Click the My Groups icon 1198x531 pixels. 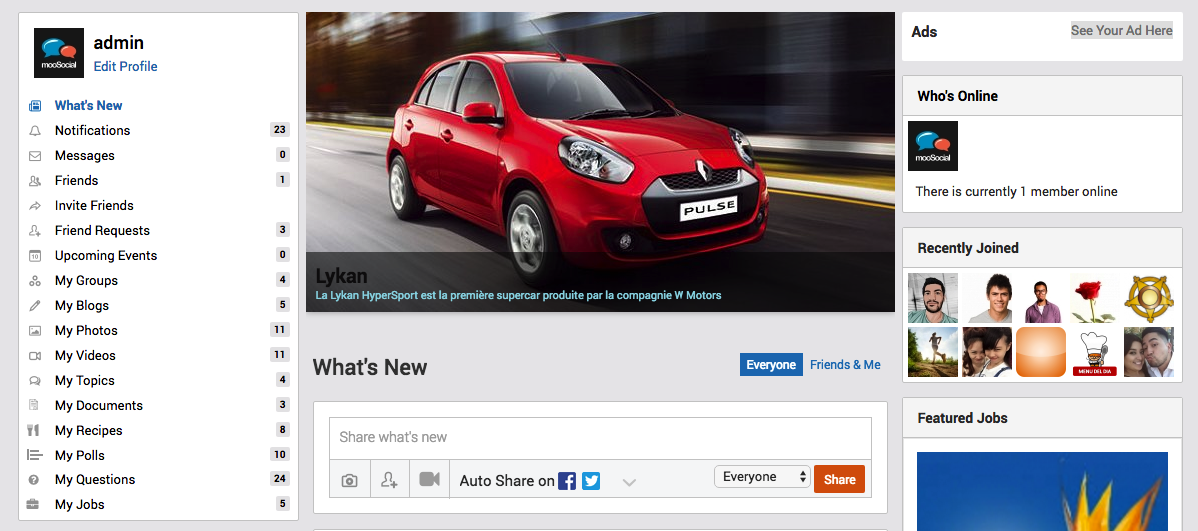(x=34, y=280)
